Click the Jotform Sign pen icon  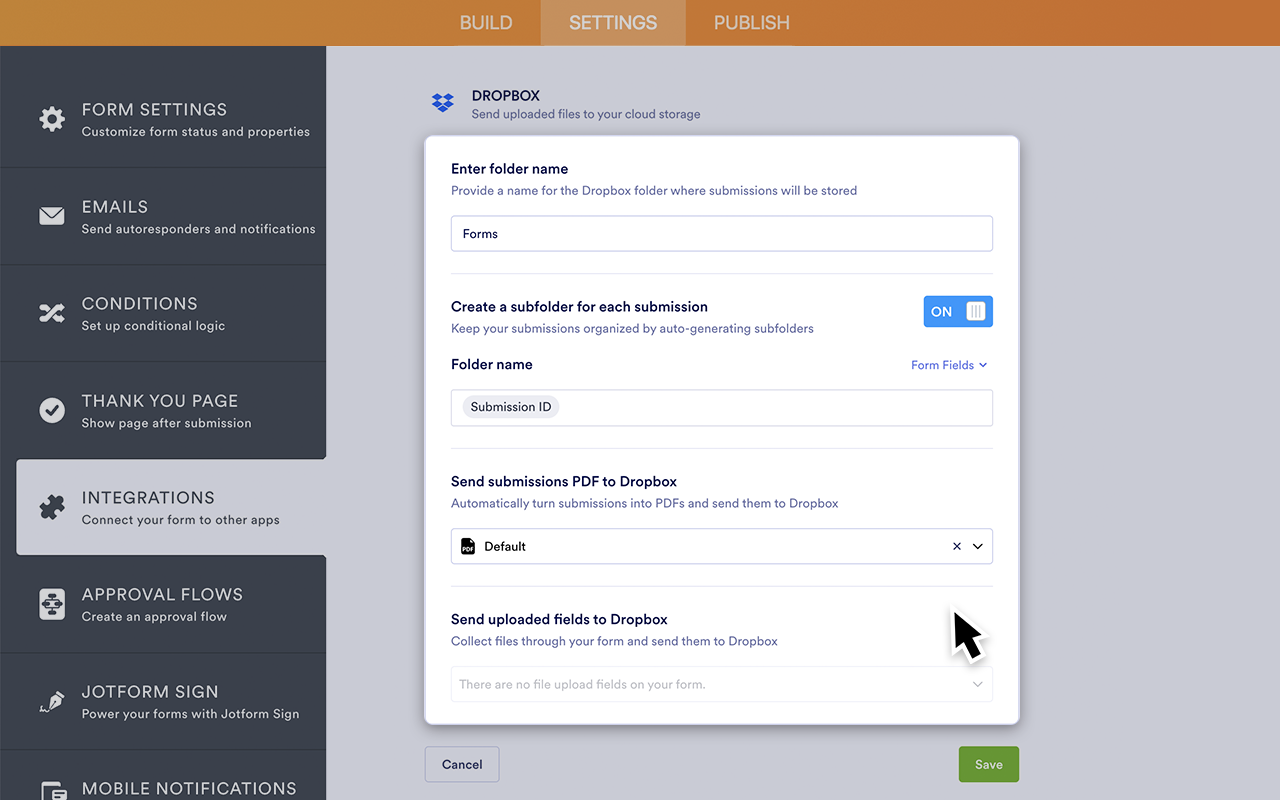(x=52, y=701)
